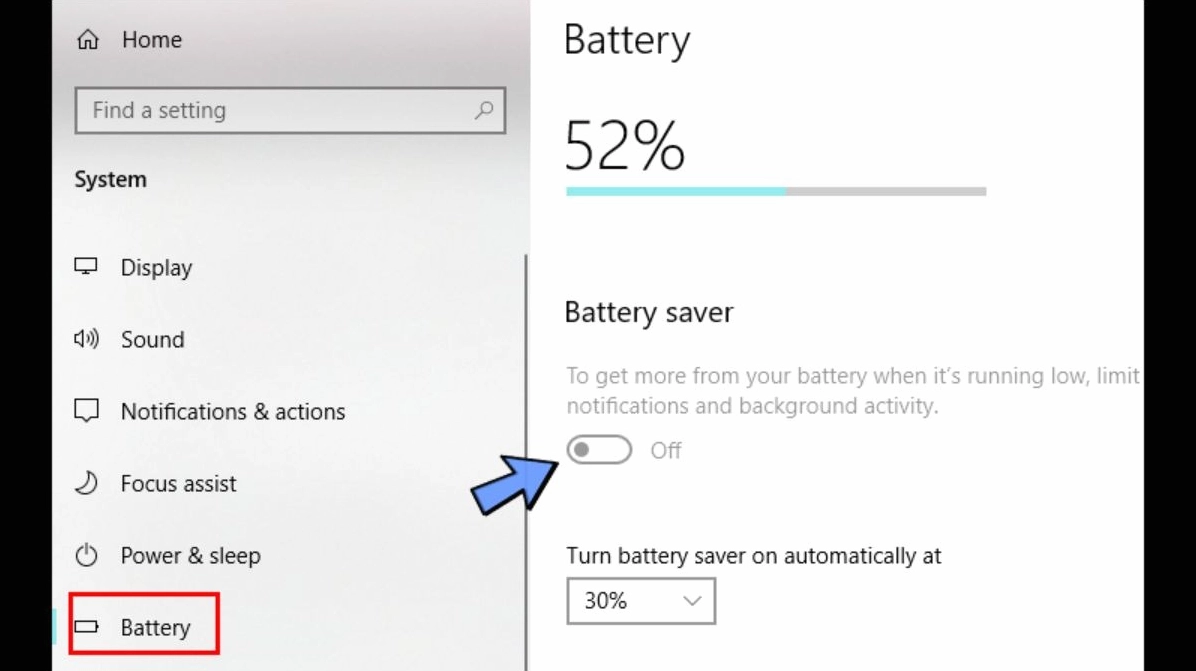
Task: Click the chevron on the 30% combo box
Action: [x=691, y=601]
